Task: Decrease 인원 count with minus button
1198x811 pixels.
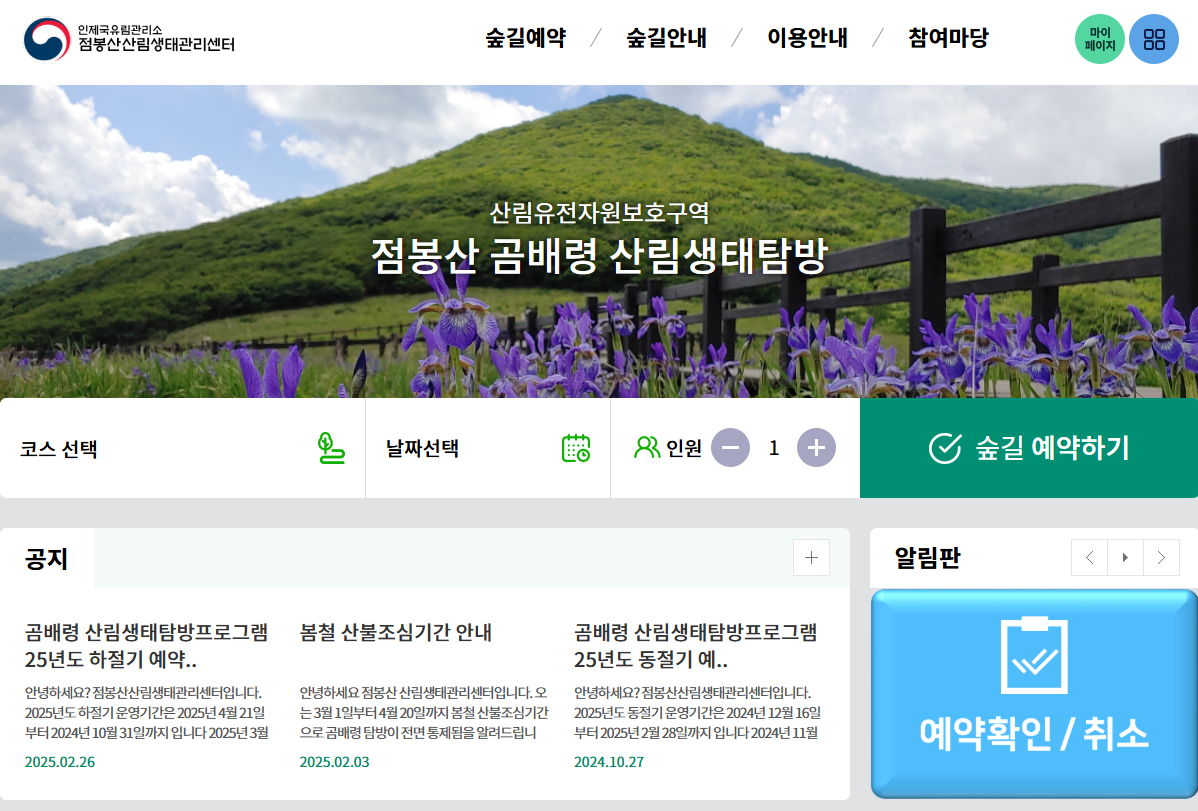Action: coord(730,448)
